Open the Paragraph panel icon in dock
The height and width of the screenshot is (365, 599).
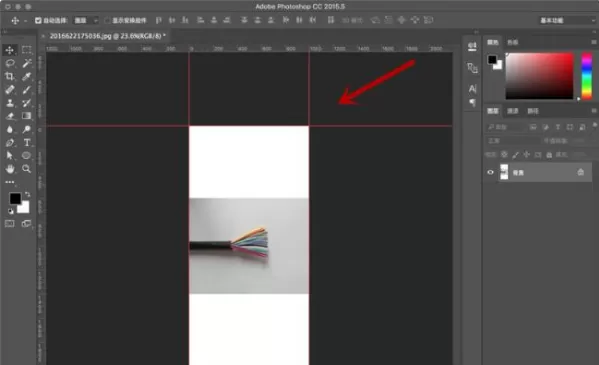(472, 102)
